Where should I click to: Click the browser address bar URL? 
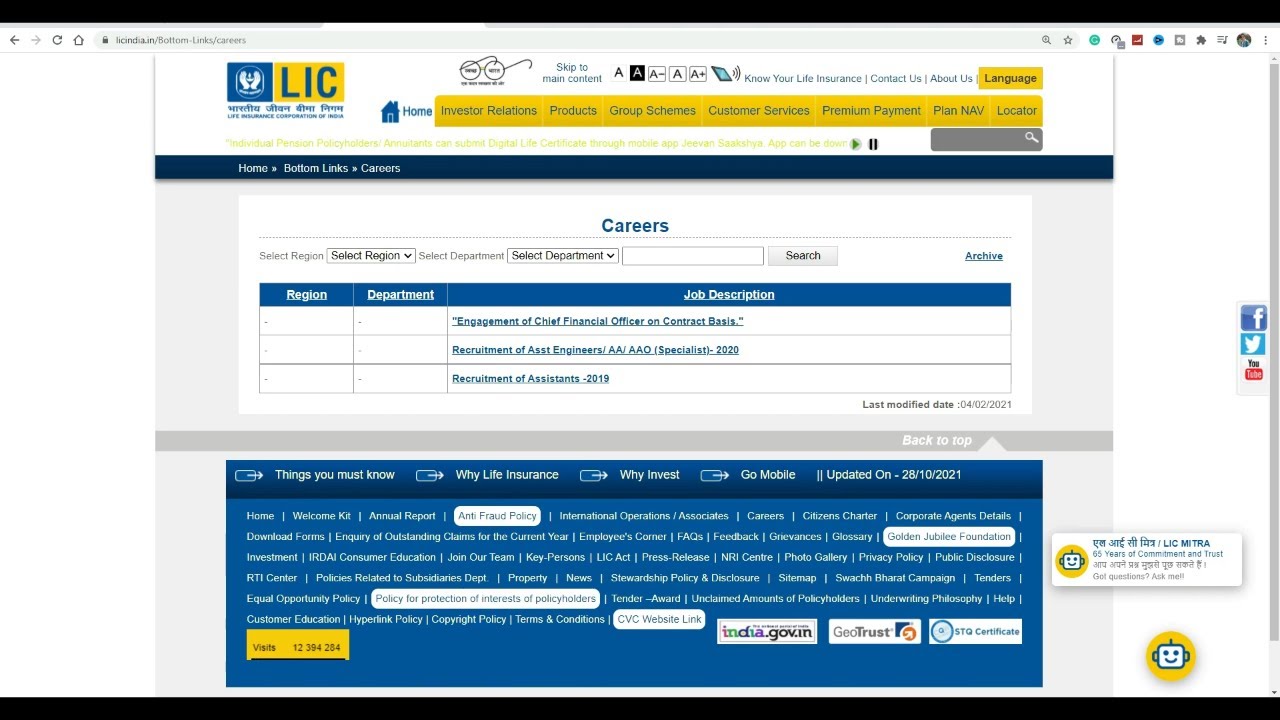(x=181, y=40)
